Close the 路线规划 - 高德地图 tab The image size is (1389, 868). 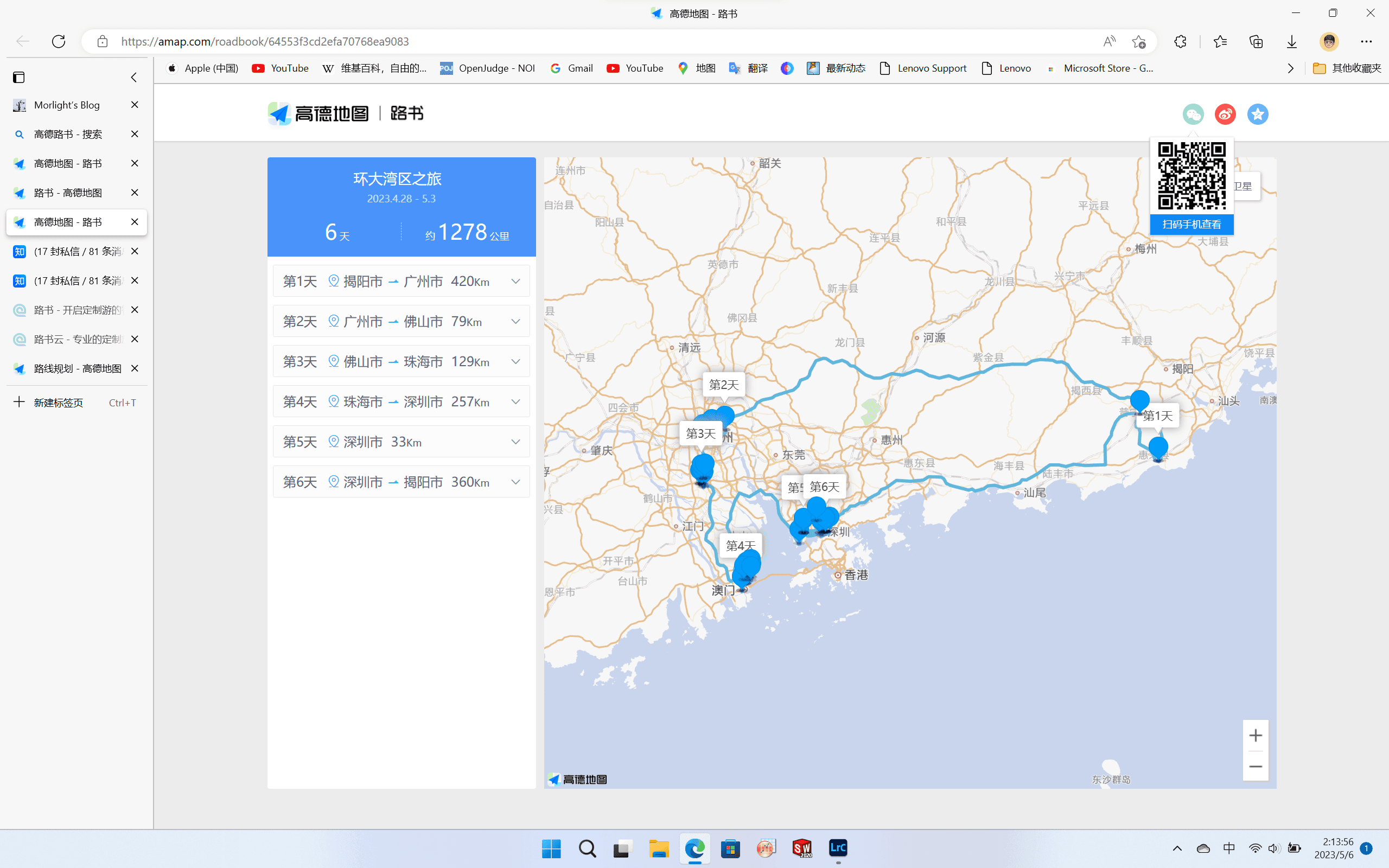click(x=135, y=368)
